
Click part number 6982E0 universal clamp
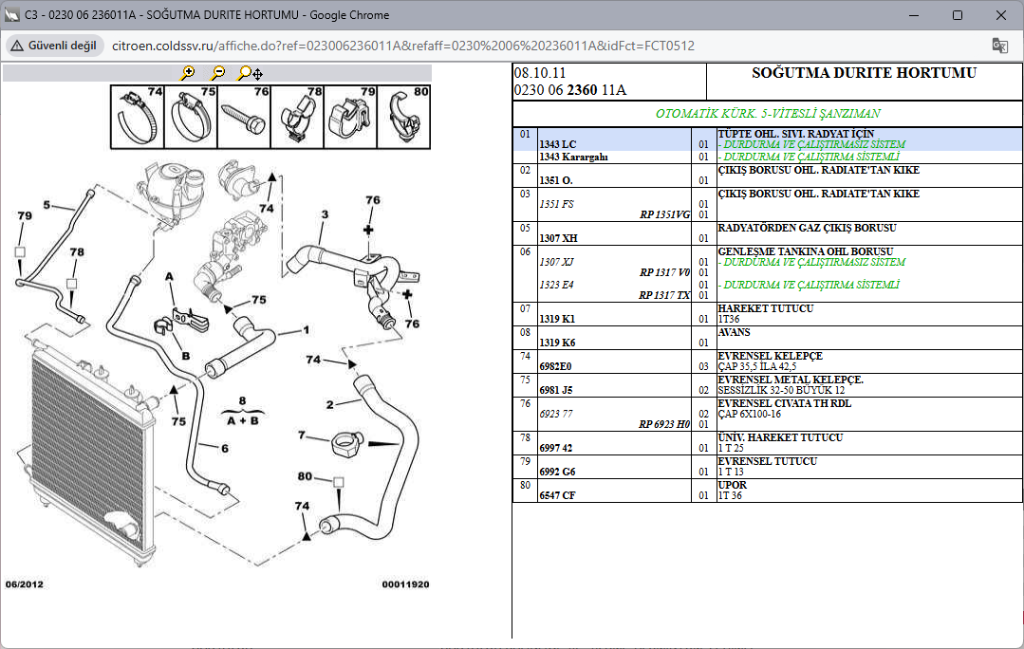555,367
